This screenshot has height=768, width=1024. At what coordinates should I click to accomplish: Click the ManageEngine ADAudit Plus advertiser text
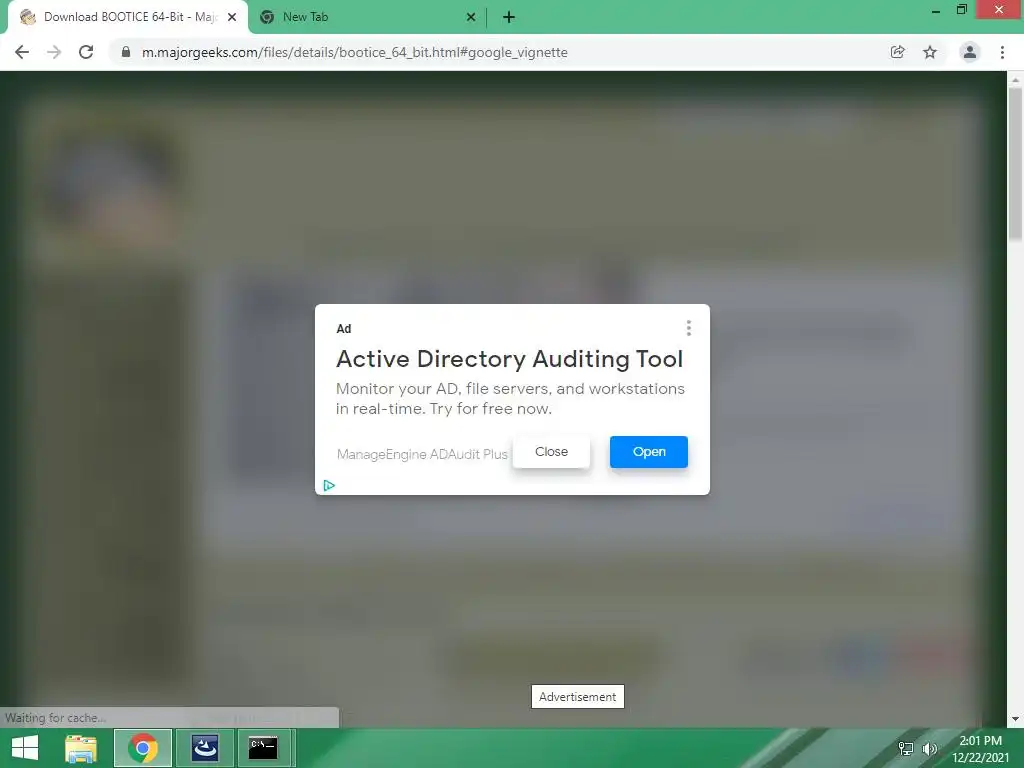(x=422, y=454)
